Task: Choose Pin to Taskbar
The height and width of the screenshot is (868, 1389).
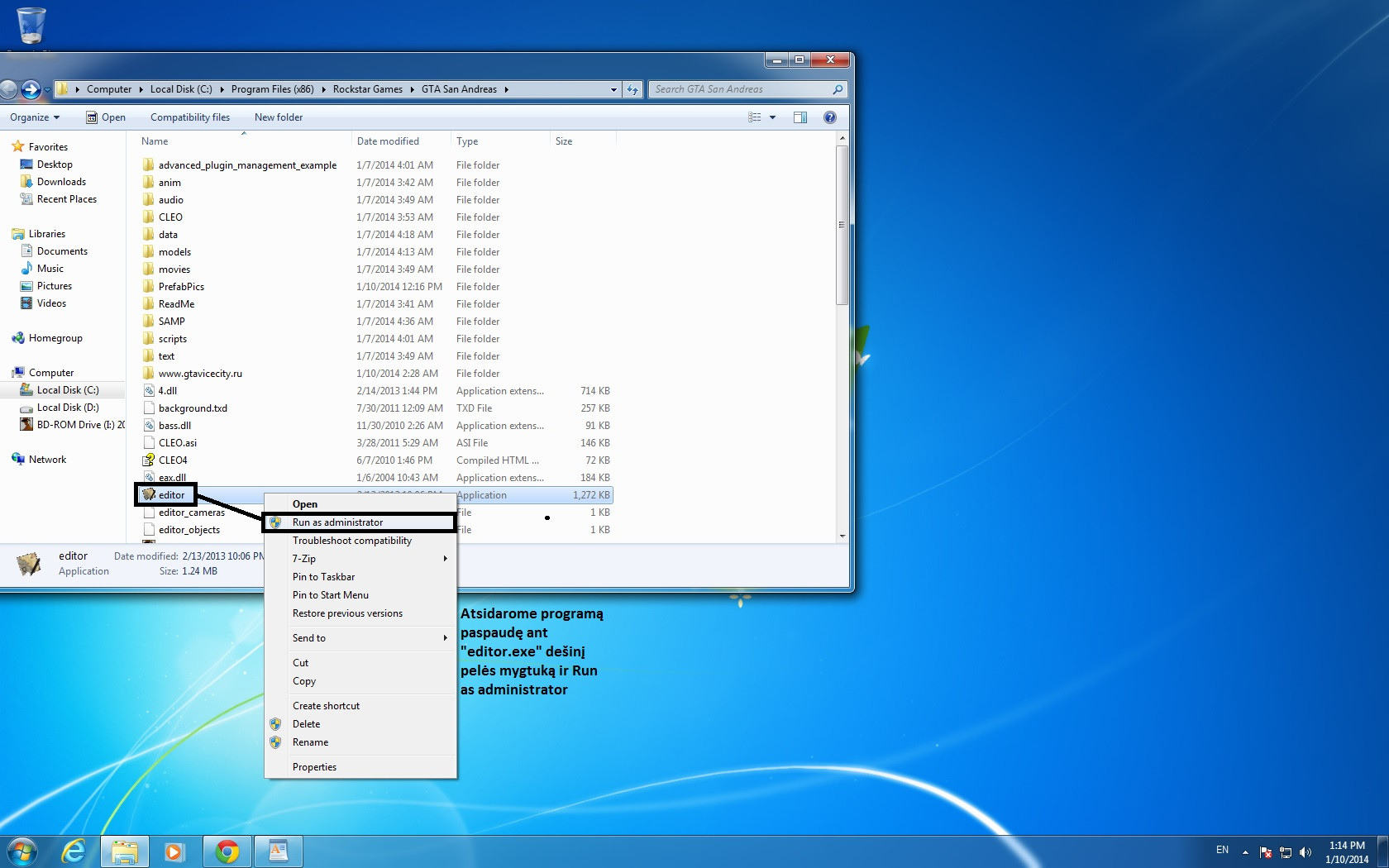Action: [360, 577]
